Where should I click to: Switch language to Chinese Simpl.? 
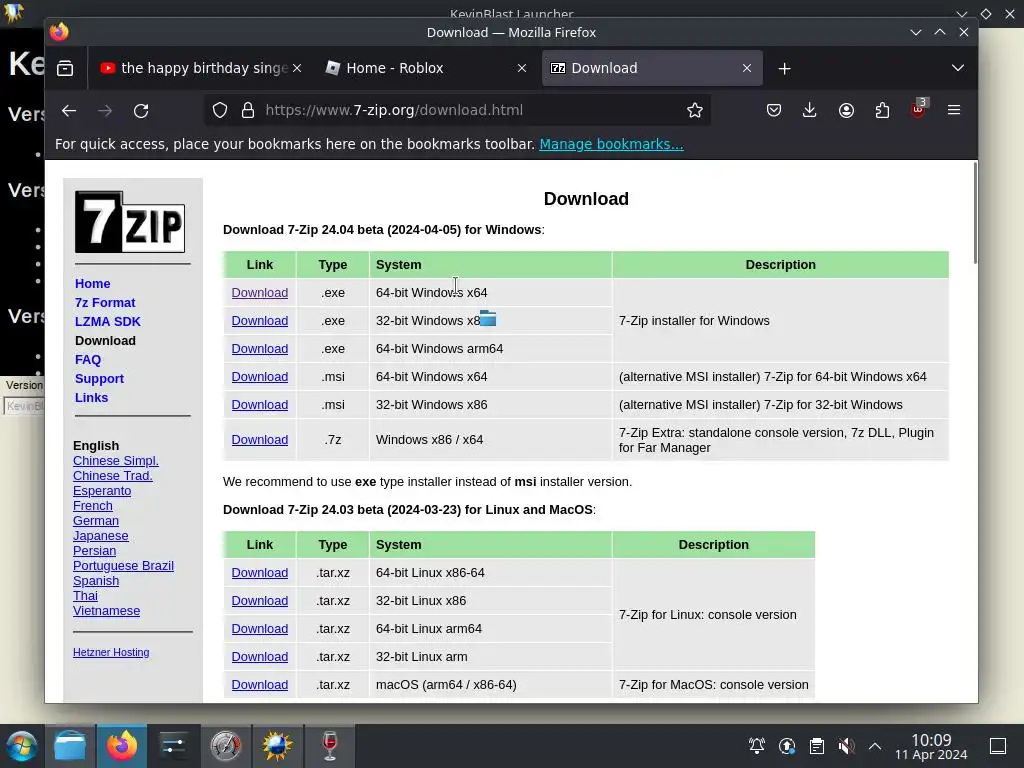tap(116, 460)
